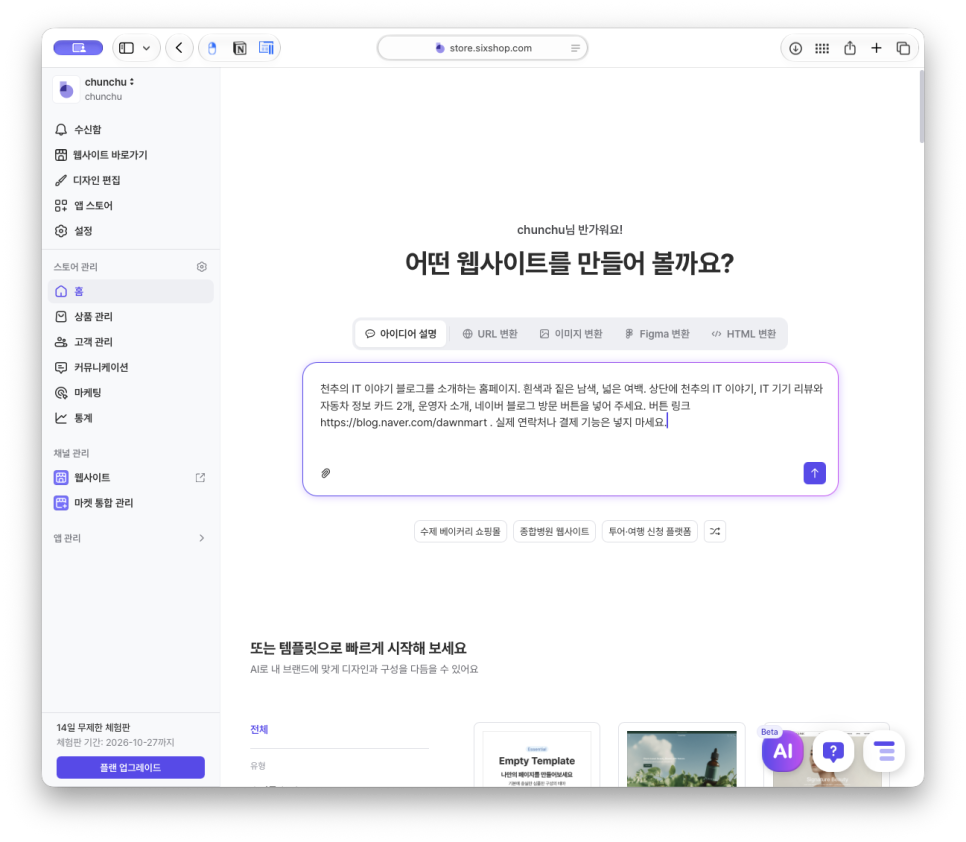This screenshot has height=842, width=966.
Task: Click the browser downloads icon
Action: click(x=795, y=48)
